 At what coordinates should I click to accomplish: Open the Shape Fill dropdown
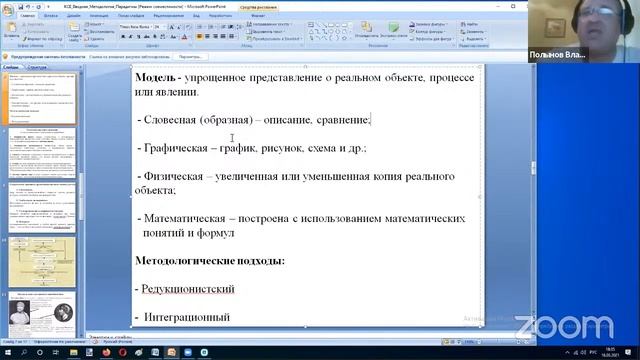tap(429, 24)
